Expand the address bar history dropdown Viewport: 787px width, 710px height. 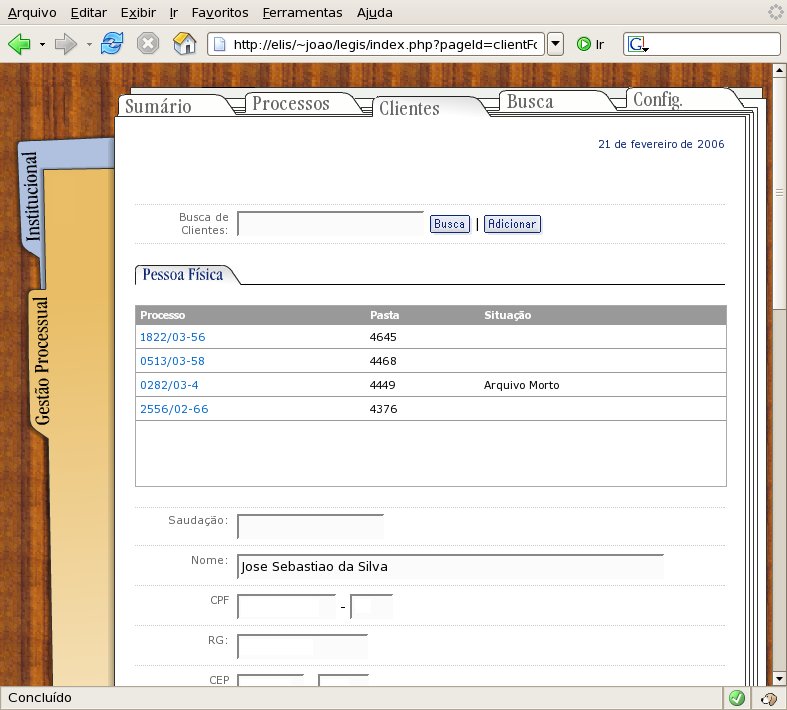[x=555, y=44]
